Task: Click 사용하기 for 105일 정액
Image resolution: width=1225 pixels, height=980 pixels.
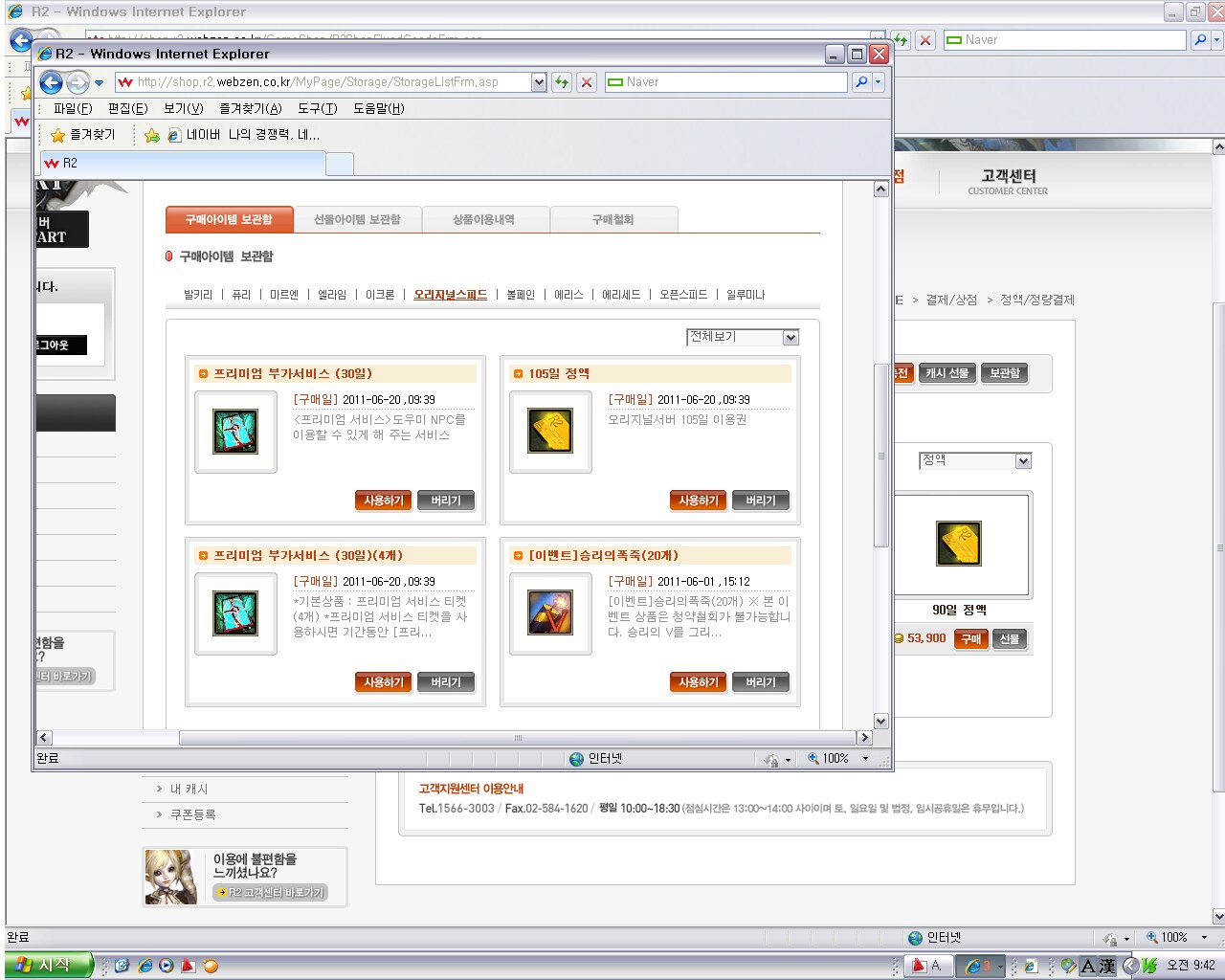Action: click(698, 501)
